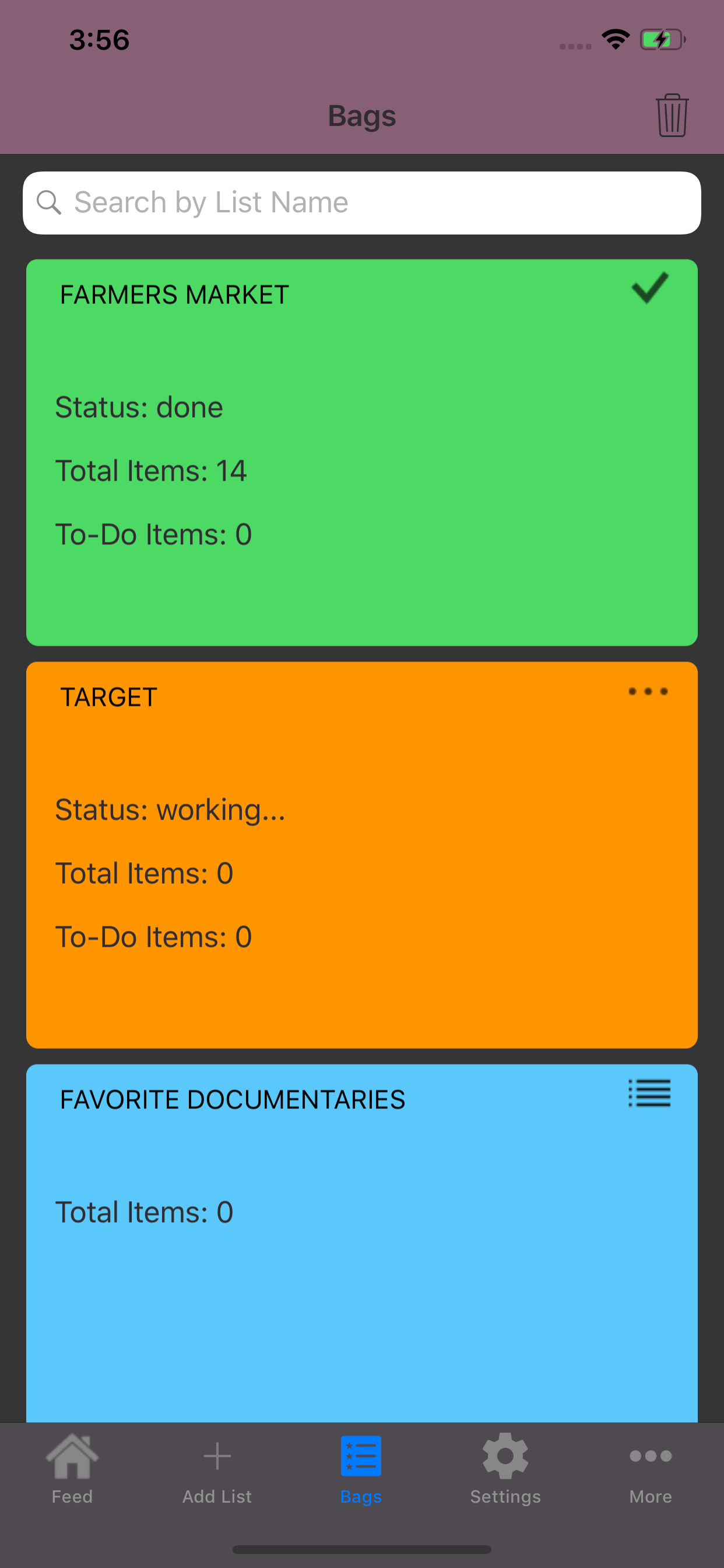
Task: Tap the trash icon to delete lists
Action: pyautogui.click(x=672, y=116)
